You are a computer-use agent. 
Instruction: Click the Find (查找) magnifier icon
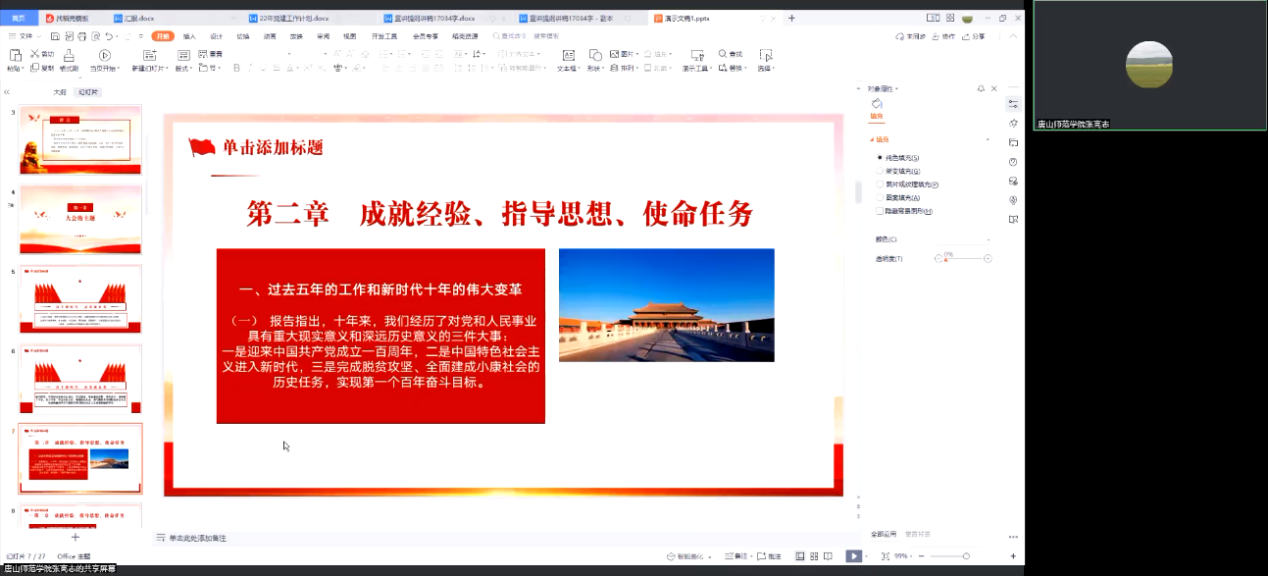click(x=722, y=54)
